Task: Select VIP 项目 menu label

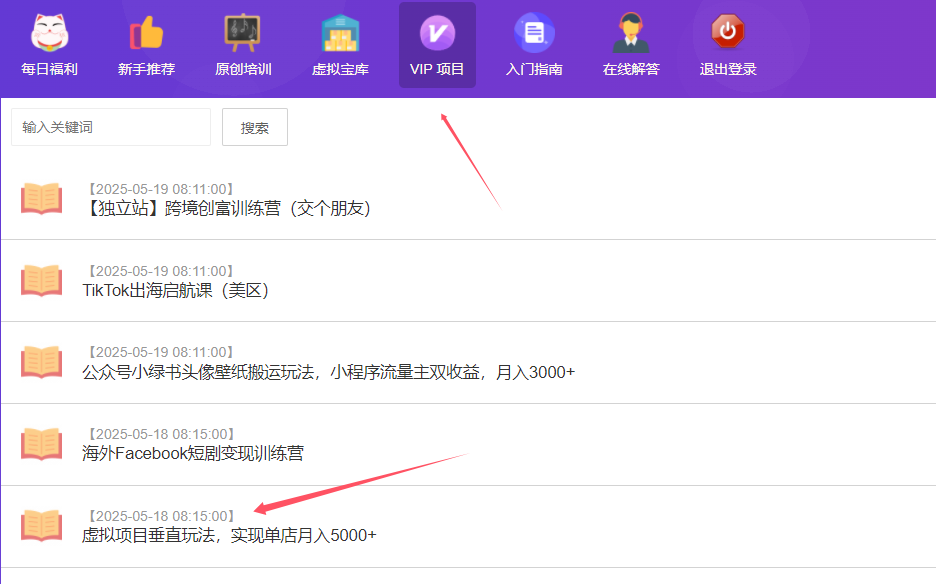Action: click(x=437, y=69)
